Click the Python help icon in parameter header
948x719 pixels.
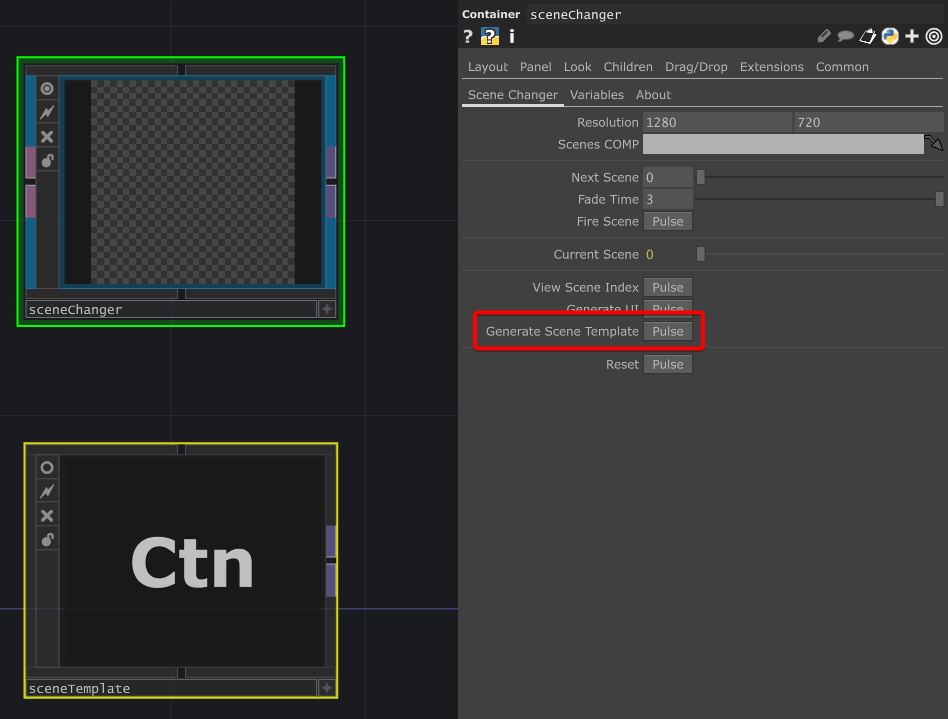click(489, 36)
